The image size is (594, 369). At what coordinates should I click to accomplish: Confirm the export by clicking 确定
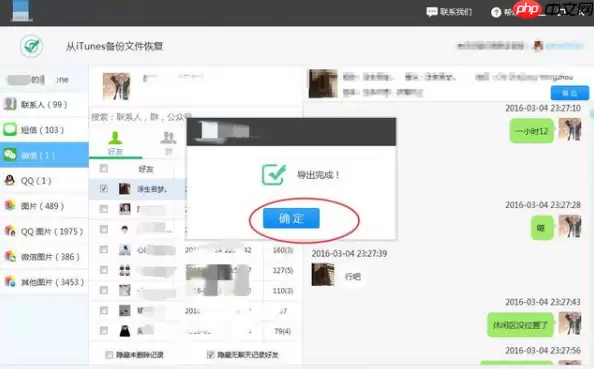[291, 218]
